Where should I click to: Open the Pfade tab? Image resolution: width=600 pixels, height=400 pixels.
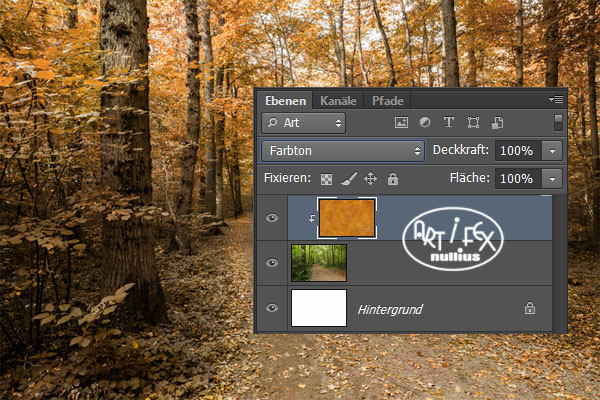click(x=387, y=101)
